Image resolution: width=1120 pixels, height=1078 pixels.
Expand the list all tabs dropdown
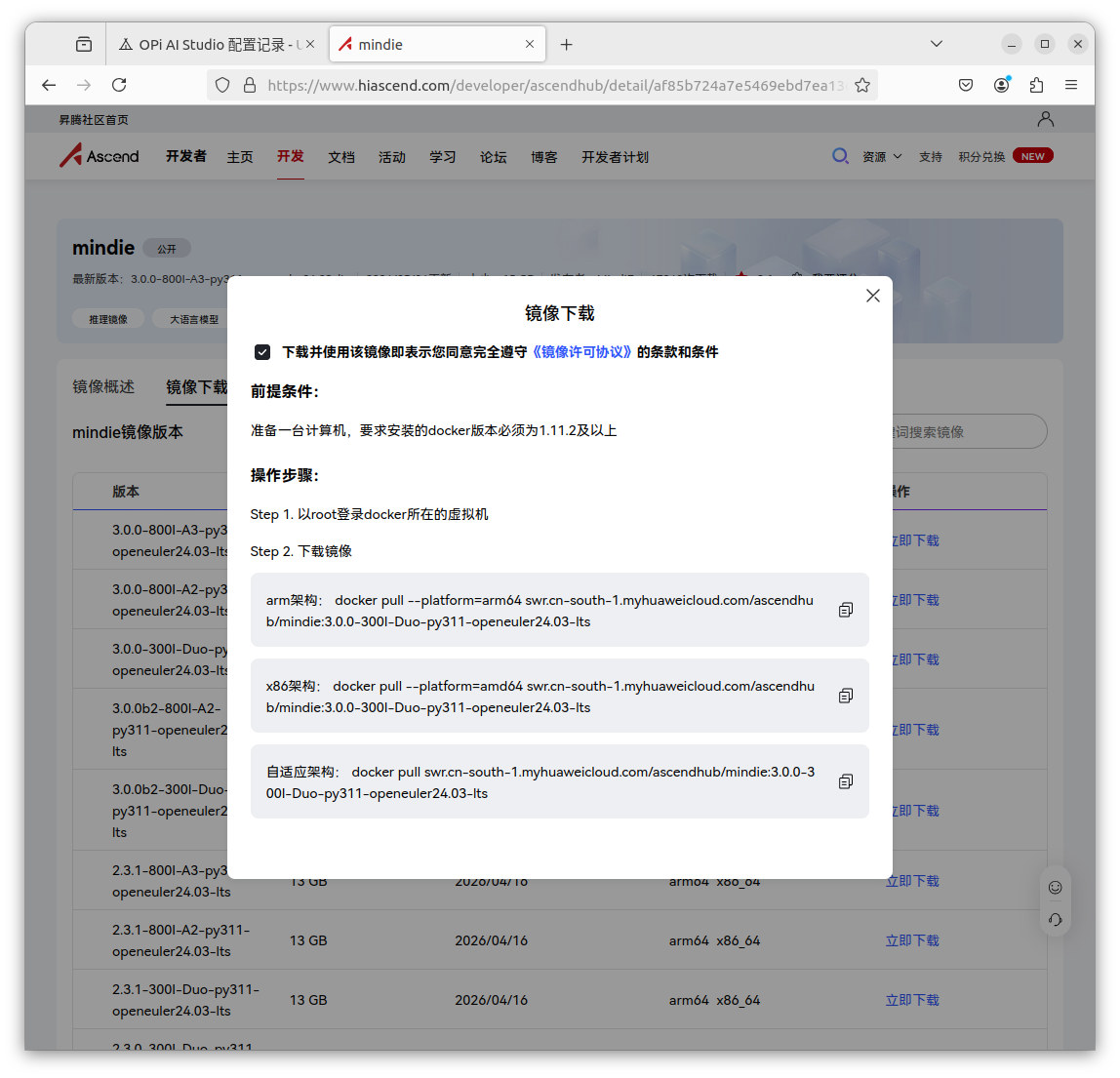pyautogui.click(x=937, y=44)
